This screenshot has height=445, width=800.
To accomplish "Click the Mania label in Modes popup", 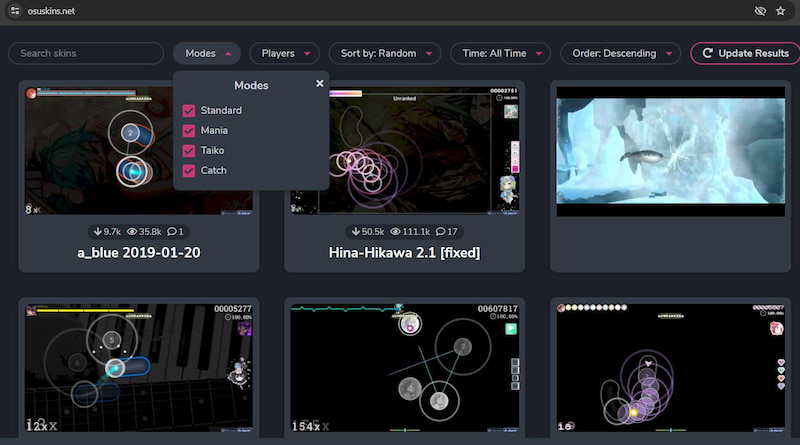I will 214,131.
